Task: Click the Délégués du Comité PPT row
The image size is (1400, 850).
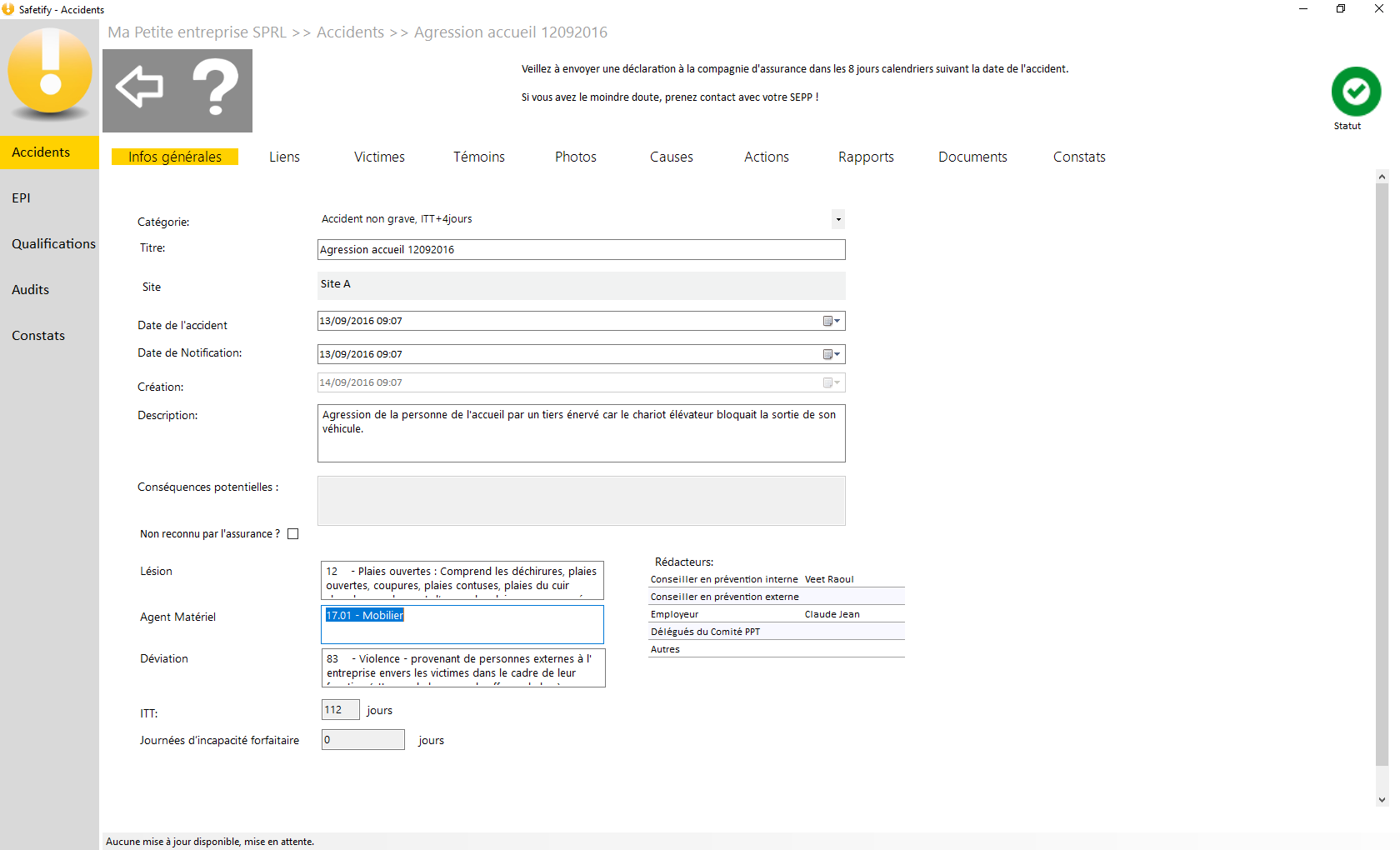Action: [x=777, y=632]
